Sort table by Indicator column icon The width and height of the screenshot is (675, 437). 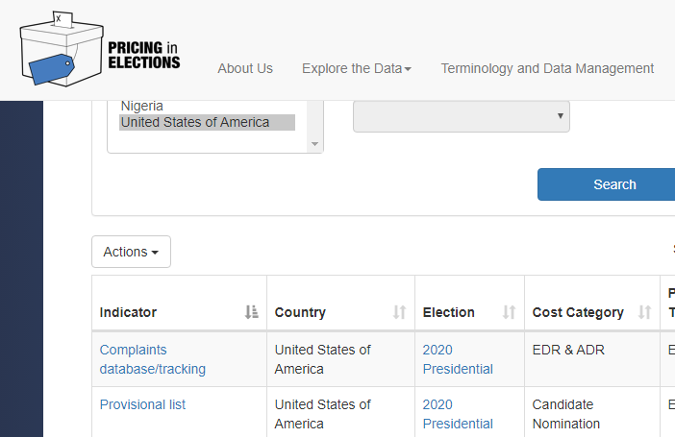tap(251, 312)
